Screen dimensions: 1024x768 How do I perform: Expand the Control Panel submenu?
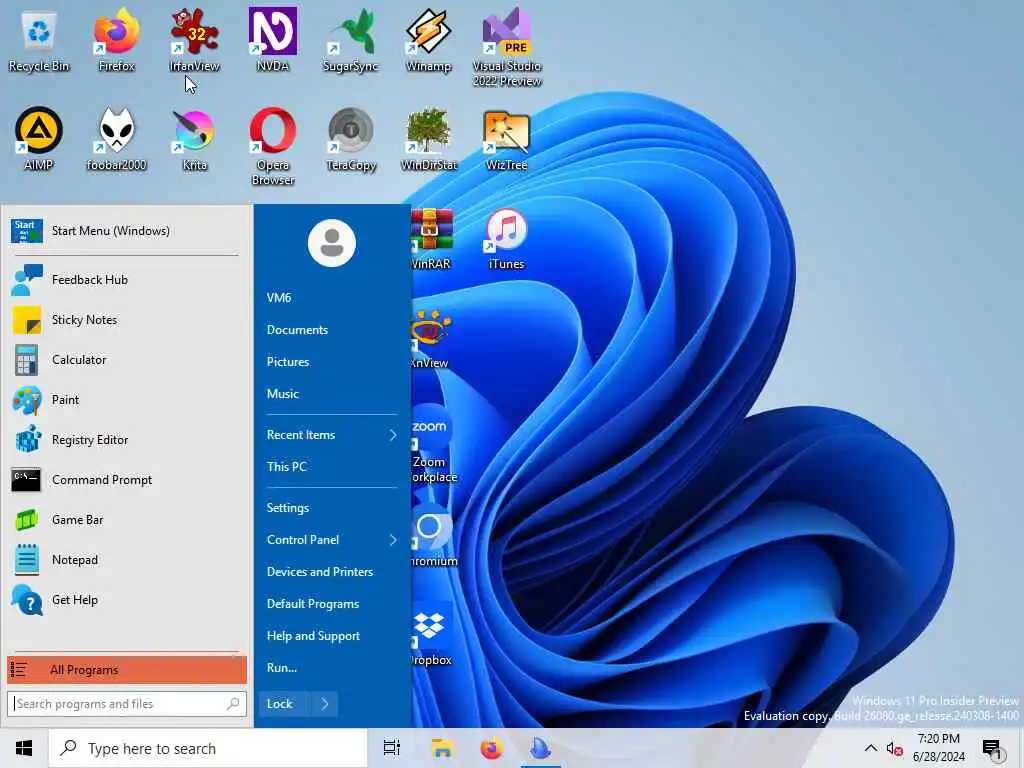click(x=332, y=540)
